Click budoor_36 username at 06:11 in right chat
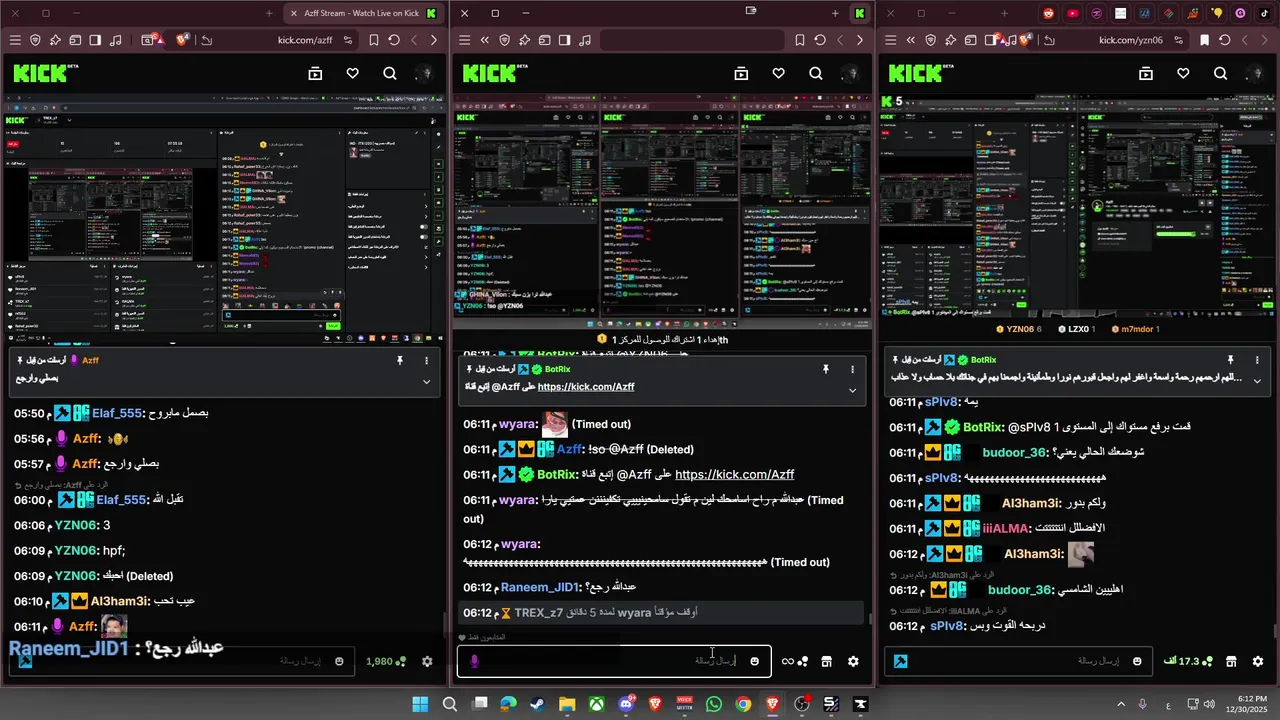The width and height of the screenshot is (1280, 720). 1015,452
